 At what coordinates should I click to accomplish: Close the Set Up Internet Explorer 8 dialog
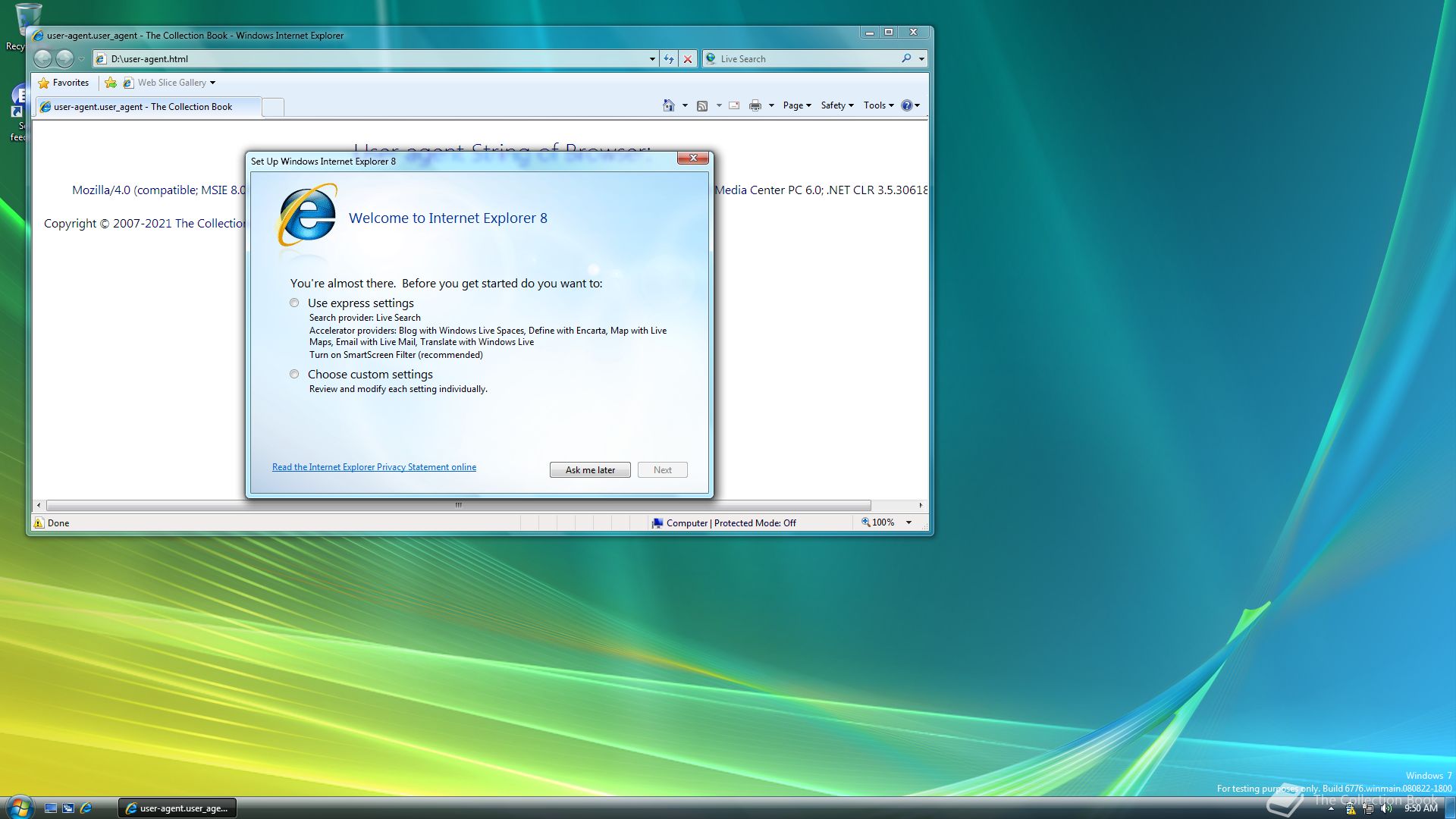click(693, 158)
